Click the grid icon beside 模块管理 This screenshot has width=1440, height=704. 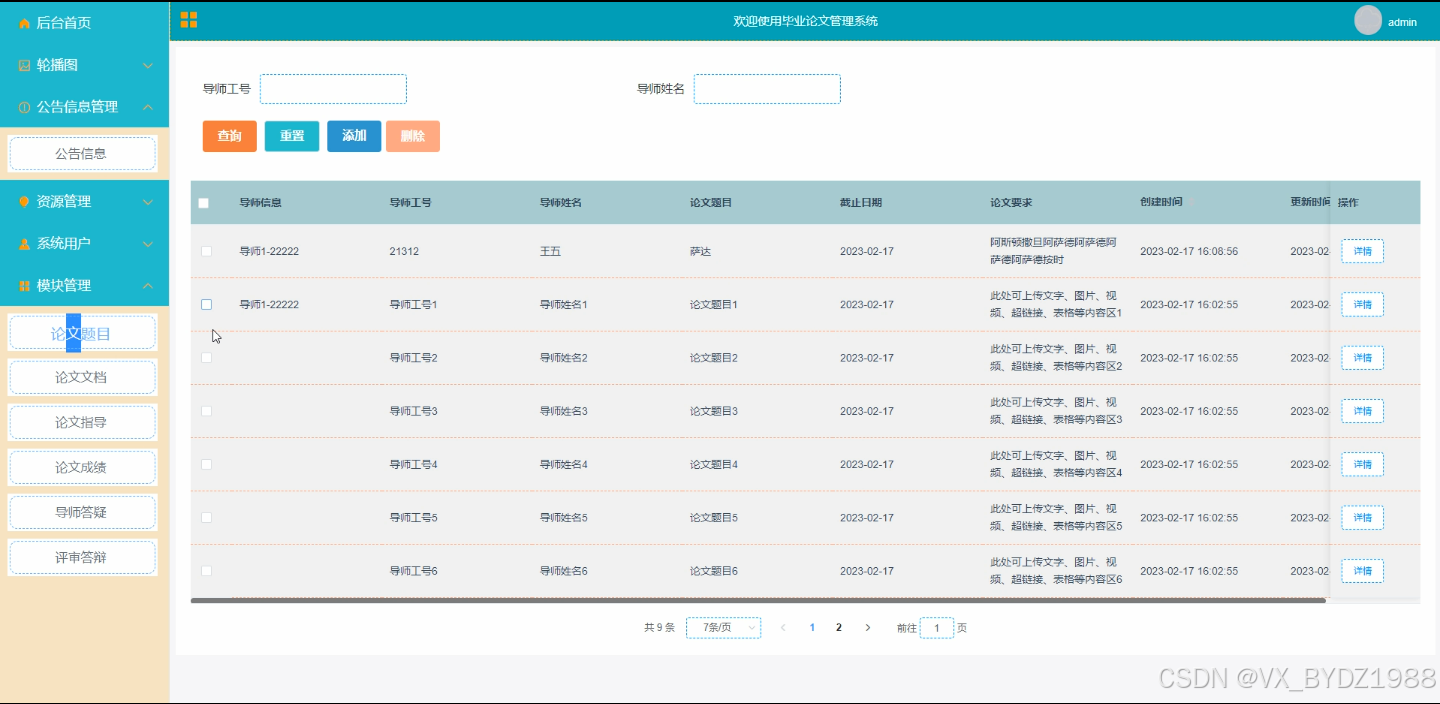(x=25, y=286)
